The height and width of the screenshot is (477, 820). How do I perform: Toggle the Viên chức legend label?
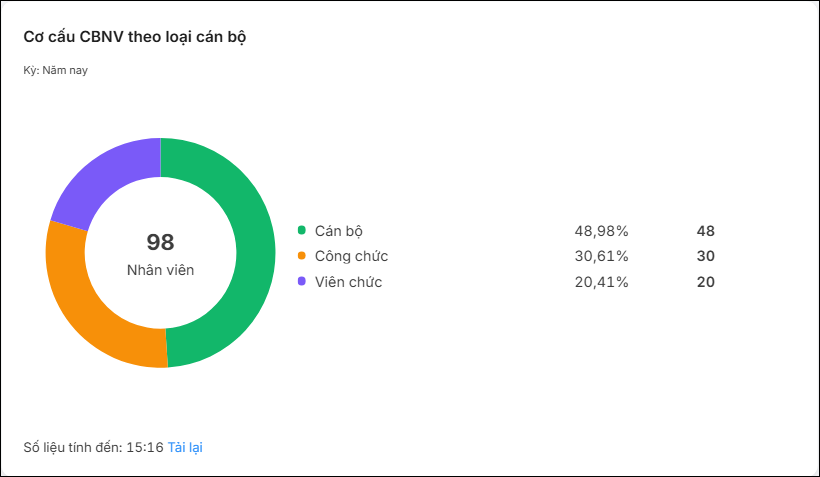(x=348, y=282)
